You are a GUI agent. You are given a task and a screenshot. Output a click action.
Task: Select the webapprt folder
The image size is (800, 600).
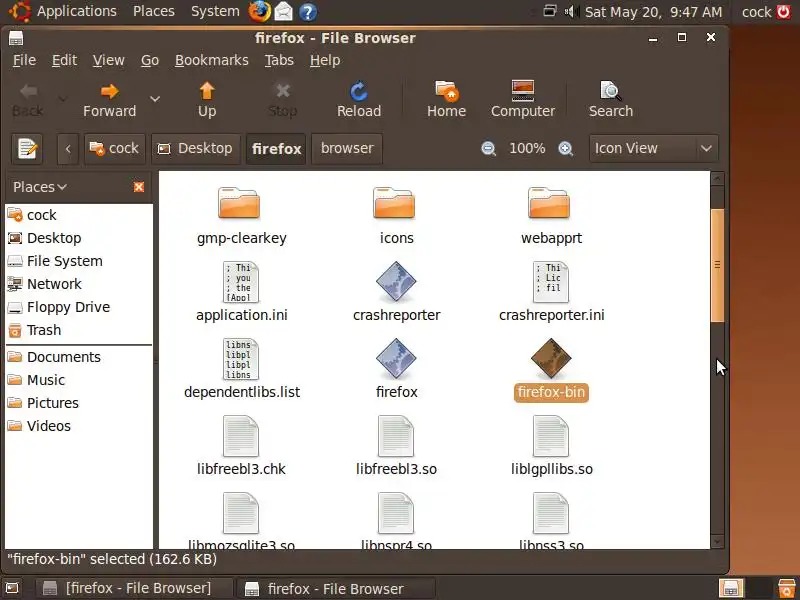pos(549,203)
